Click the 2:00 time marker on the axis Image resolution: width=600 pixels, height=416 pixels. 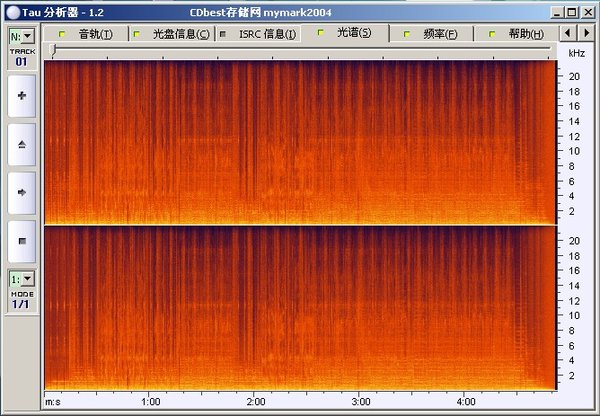(x=256, y=402)
